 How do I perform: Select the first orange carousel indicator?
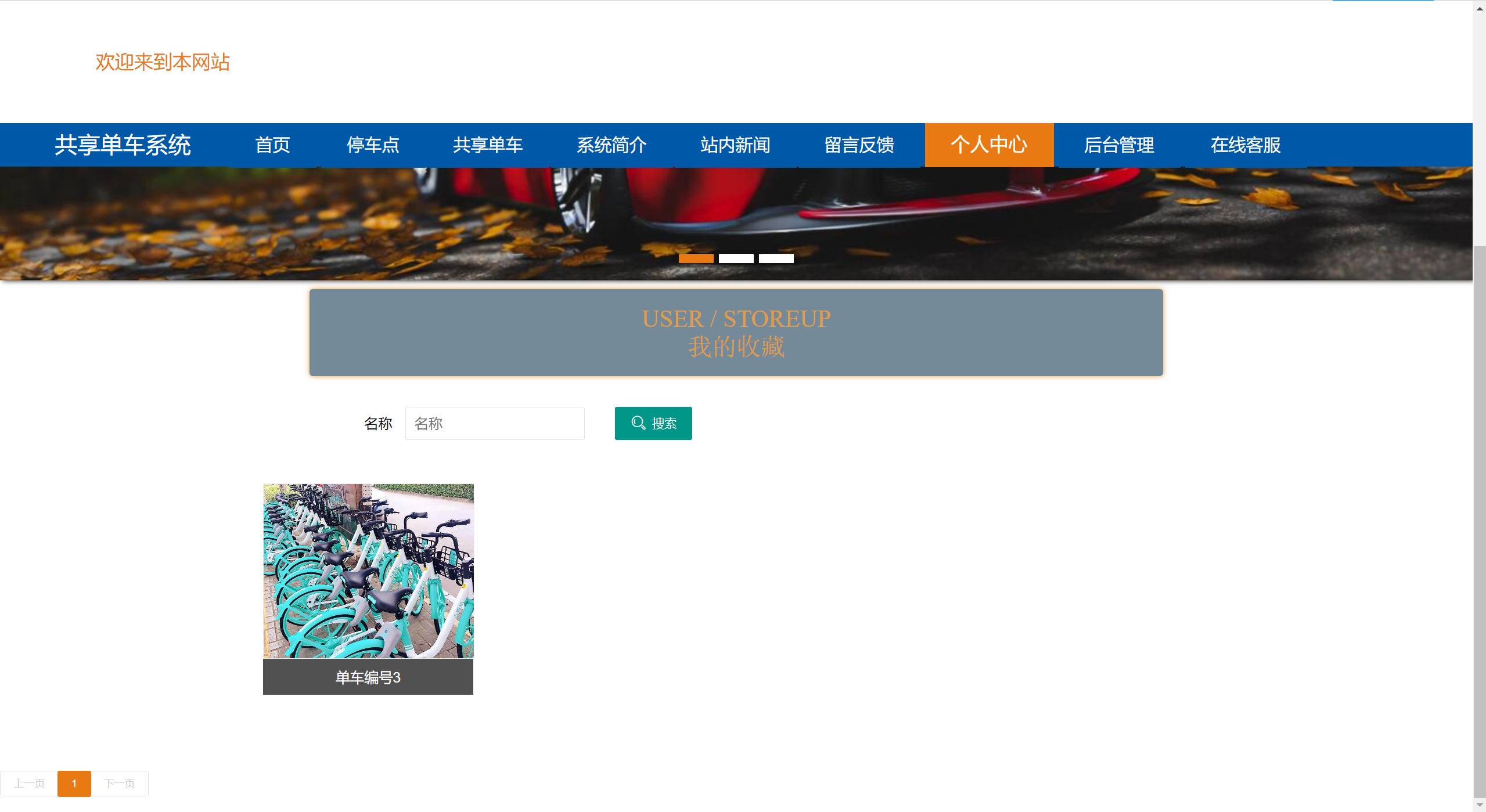coord(696,259)
